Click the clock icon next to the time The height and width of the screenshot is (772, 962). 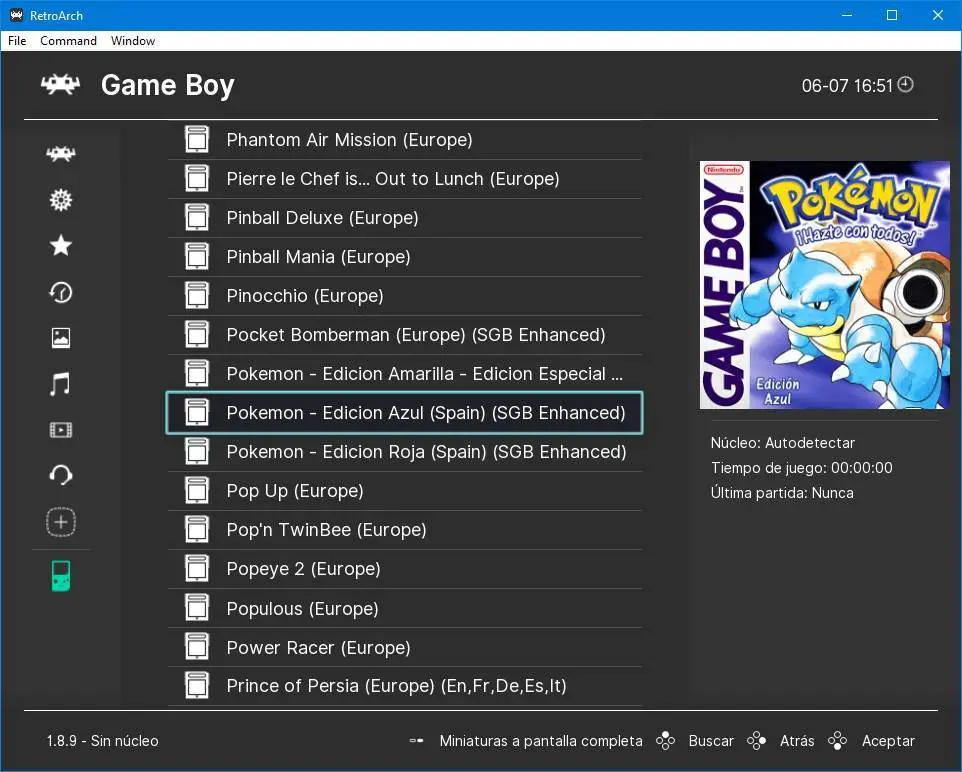tap(906, 84)
